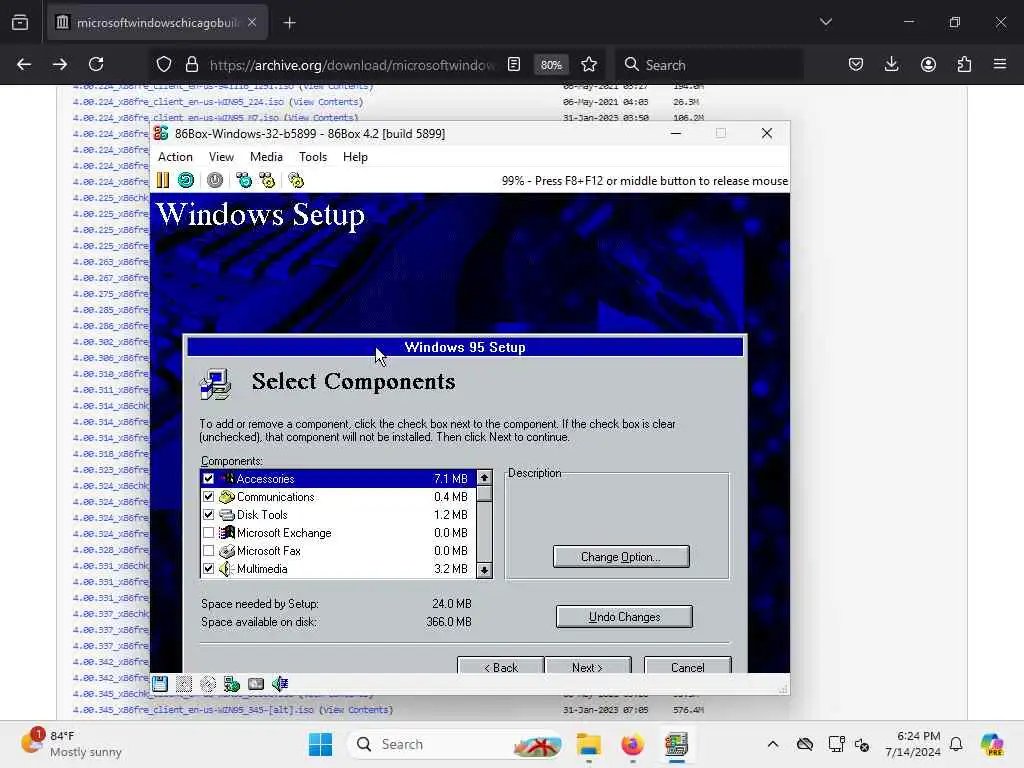Open Firefox extensions puzzle icon
1024x768 pixels.
965,64
